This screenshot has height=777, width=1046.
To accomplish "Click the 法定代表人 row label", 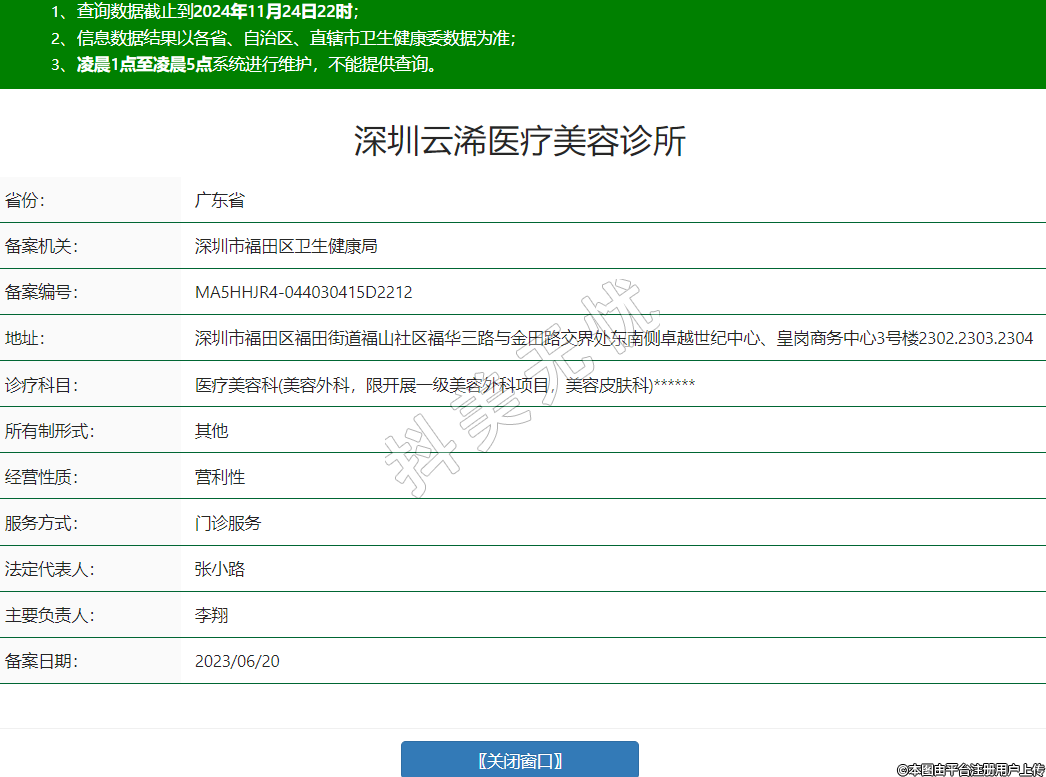I will pyautogui.click(x=49, y=569).
